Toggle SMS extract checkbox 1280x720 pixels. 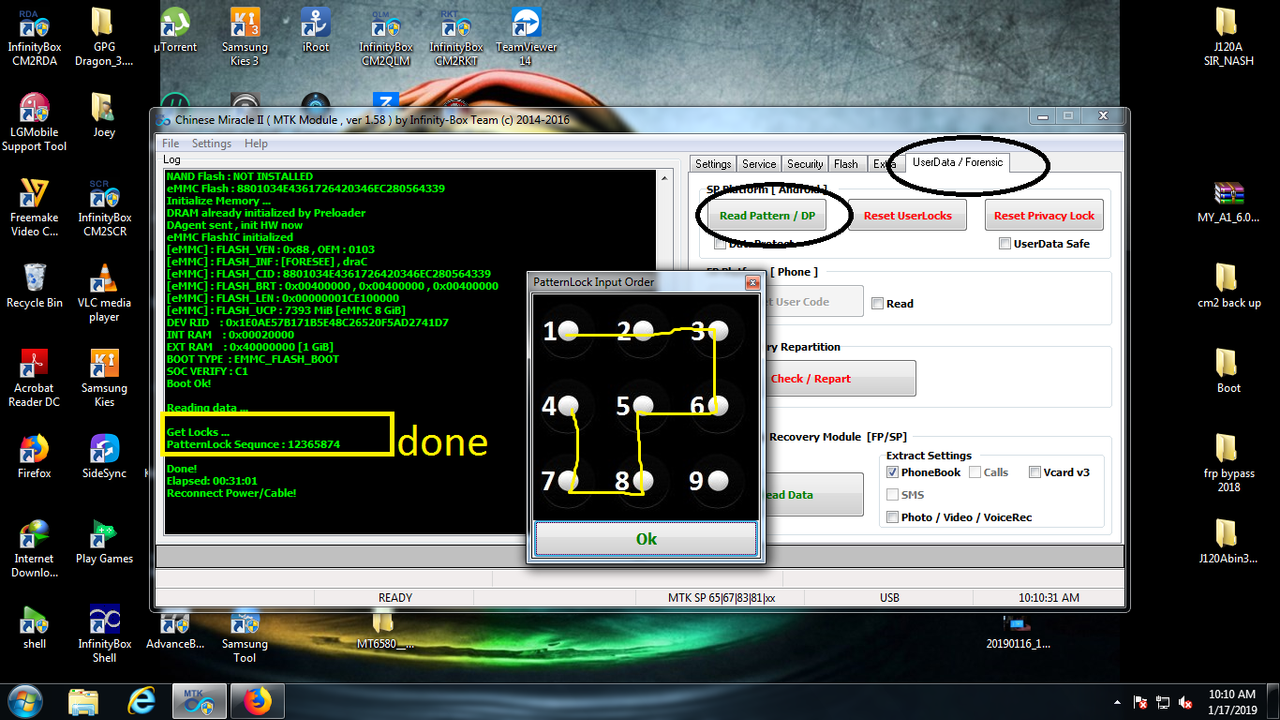click(893, 494)
